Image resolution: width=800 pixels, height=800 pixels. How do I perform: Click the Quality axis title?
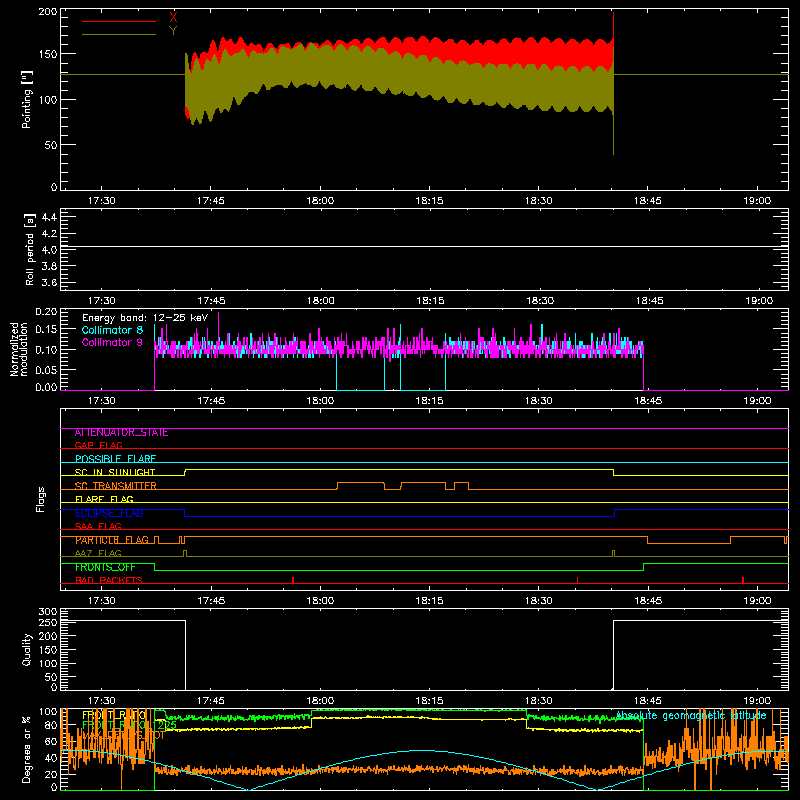tap(27, 649)
